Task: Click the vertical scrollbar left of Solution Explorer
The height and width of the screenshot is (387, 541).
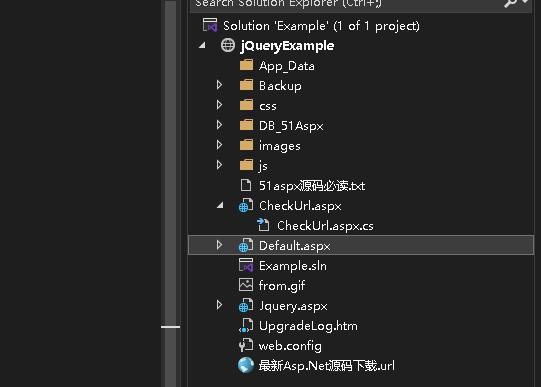Action: [170, 194]
